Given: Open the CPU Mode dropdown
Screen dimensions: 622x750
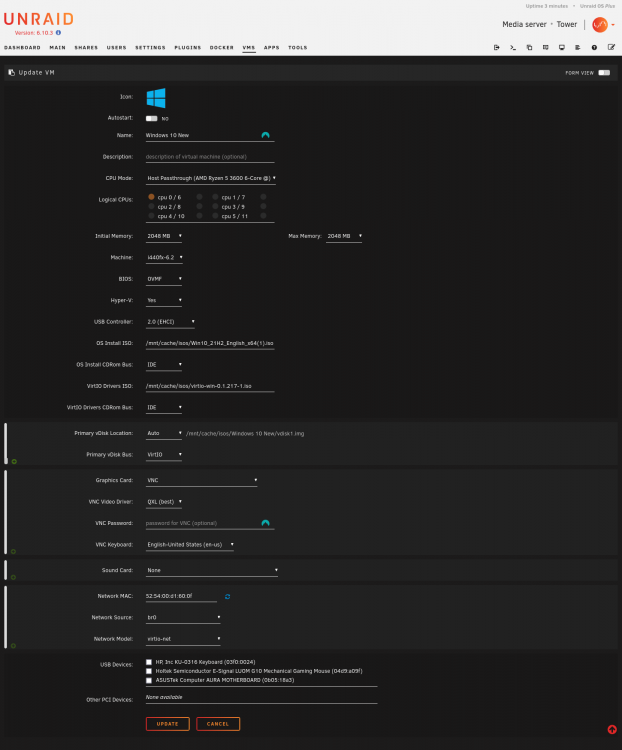Looking at the screenshot, I should [x=211, y=178].
